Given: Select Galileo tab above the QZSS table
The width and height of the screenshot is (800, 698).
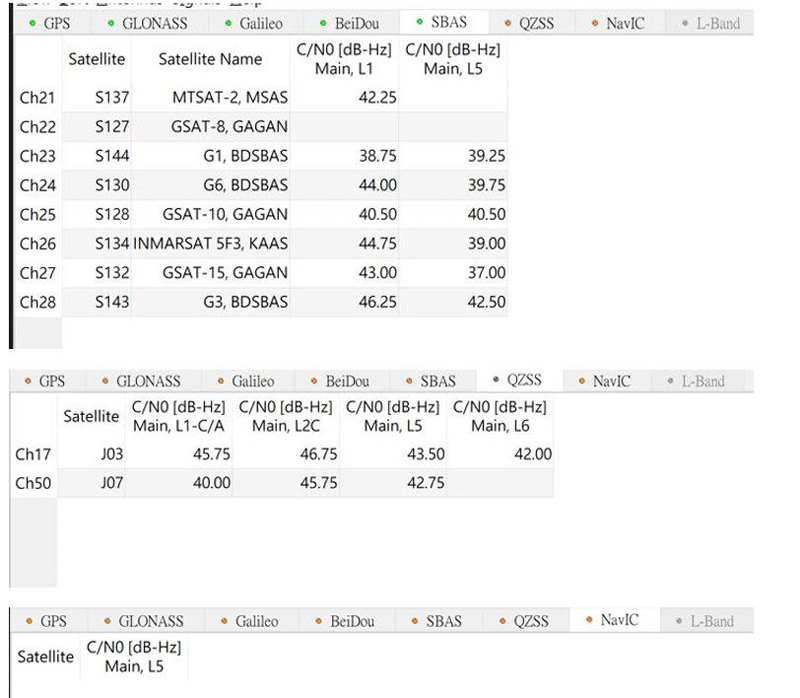Looking at the screenshot, I should point(247,381).
